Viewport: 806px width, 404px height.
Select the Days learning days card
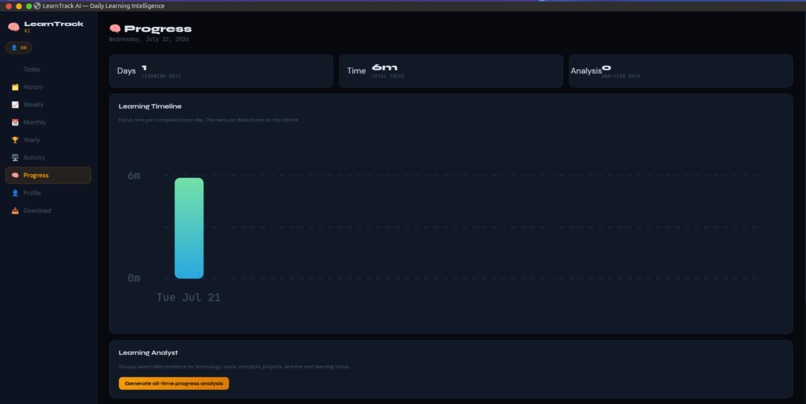[221, 71]
